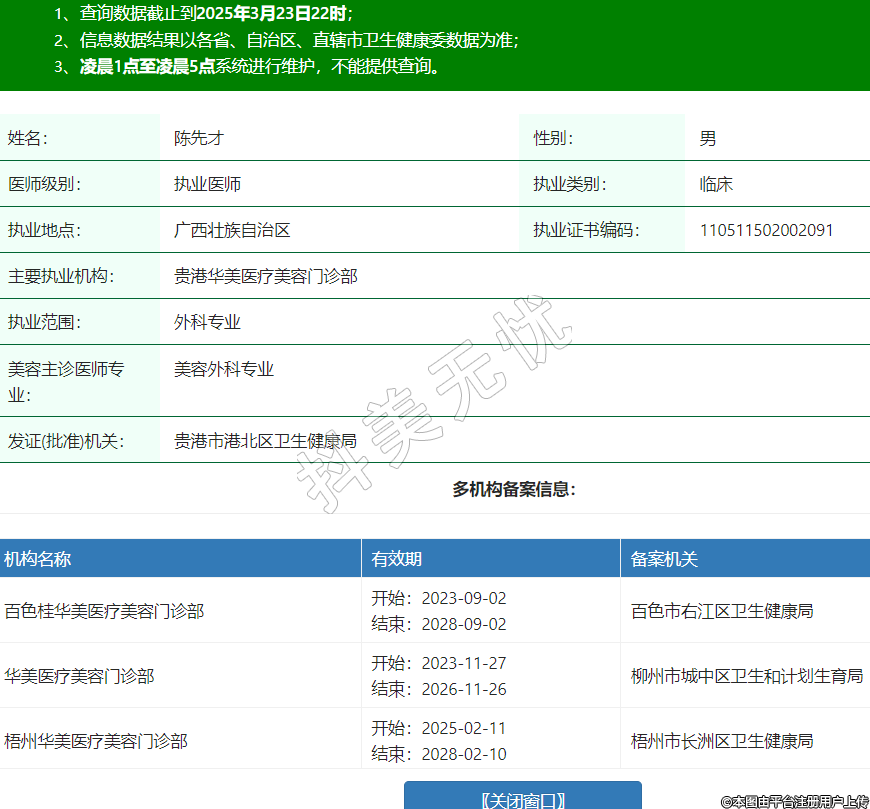Click the 执业医师 level value
Image resolution: width=870 pixels, height=809 pixels.
pyautogui.click(x=207, y=184)
